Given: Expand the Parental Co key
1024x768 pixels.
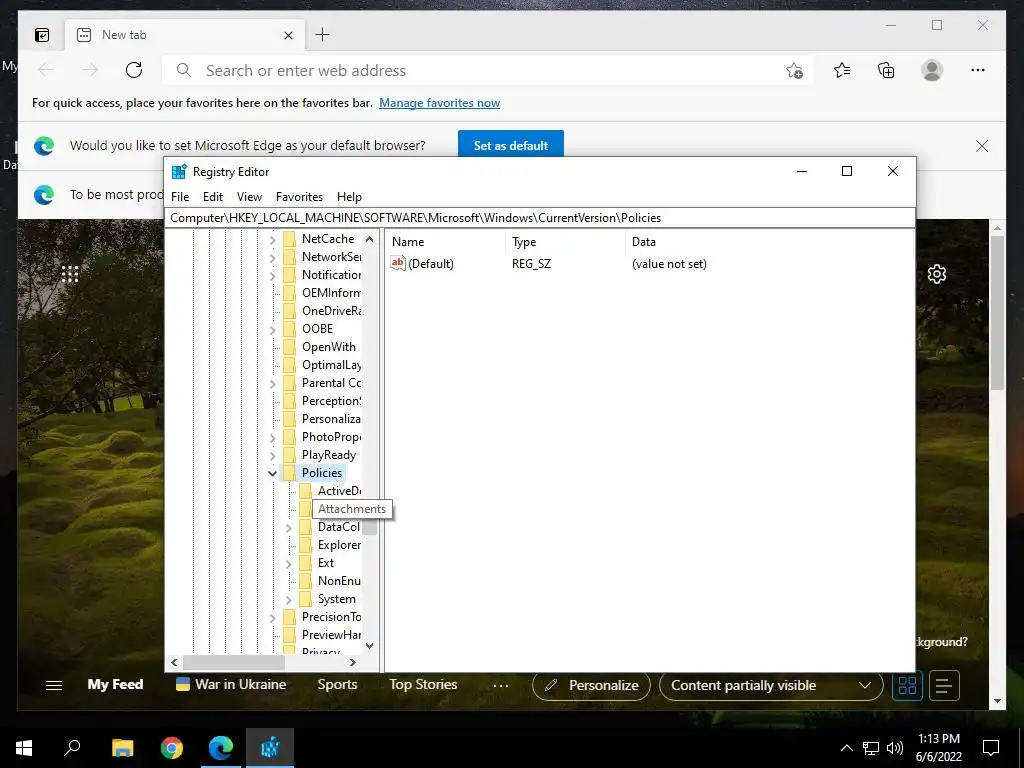Looking at the screenshot, I should (x=272, y=384).
